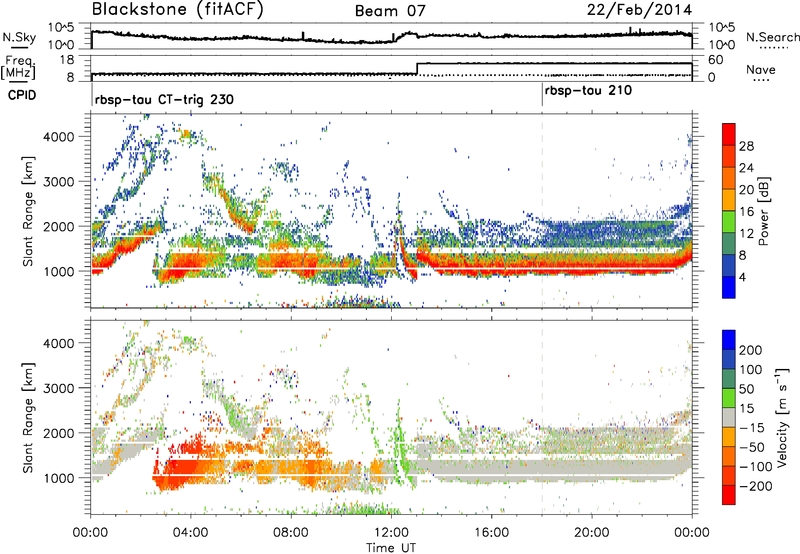The width and height of the screenshot is (800, 554).
Task: Click the '08:00' time axis label
Action: click(291, 533)
